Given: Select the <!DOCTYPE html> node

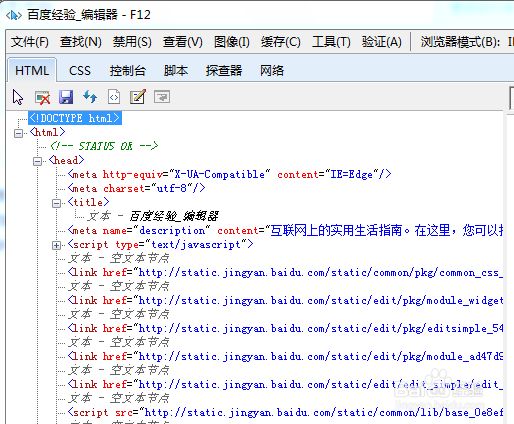Looking at the screenshot, I should tap(75, 118).
